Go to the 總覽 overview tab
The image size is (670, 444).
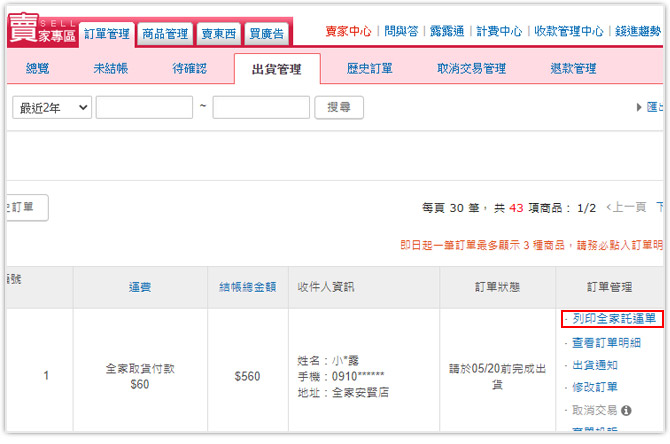[x=37, y=69]
